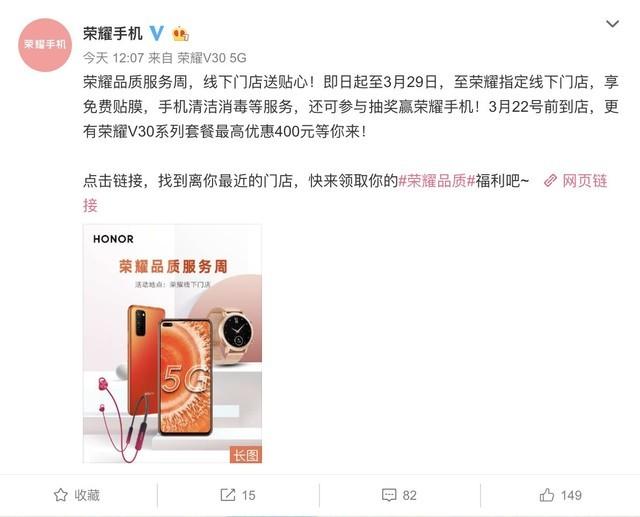
Task: Open the repost share icon
Action: pyautogui.click(x=228, y=495)
